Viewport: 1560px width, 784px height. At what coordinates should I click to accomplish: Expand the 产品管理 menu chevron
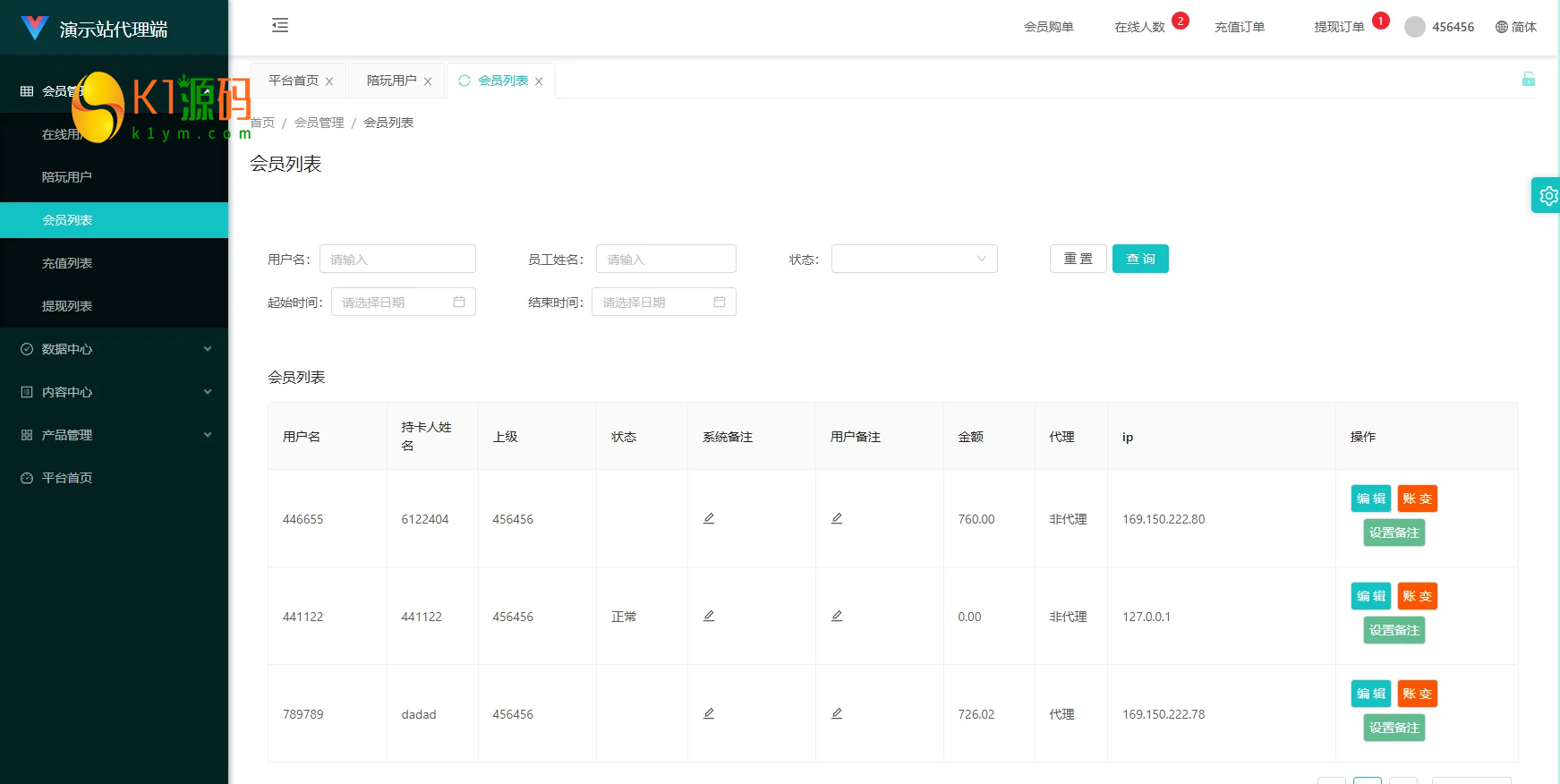tap(208, 435)
